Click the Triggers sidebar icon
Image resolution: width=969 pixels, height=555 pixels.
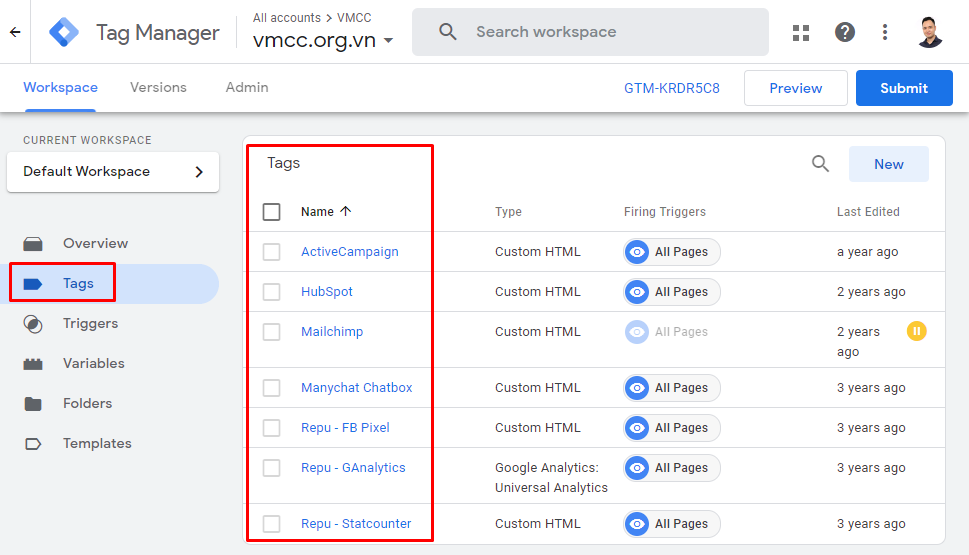pyautogui.click(x=33, y=324)
